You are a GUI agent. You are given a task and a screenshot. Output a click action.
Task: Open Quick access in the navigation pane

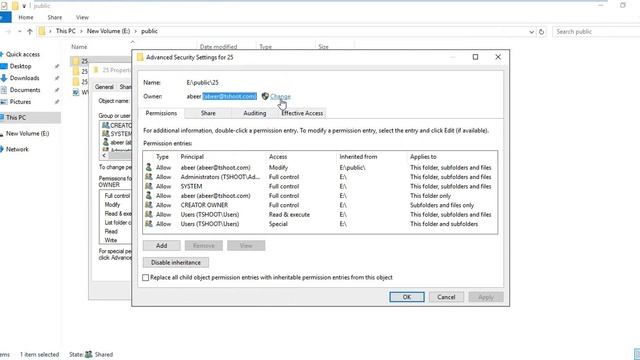click(x=23, y=54)
